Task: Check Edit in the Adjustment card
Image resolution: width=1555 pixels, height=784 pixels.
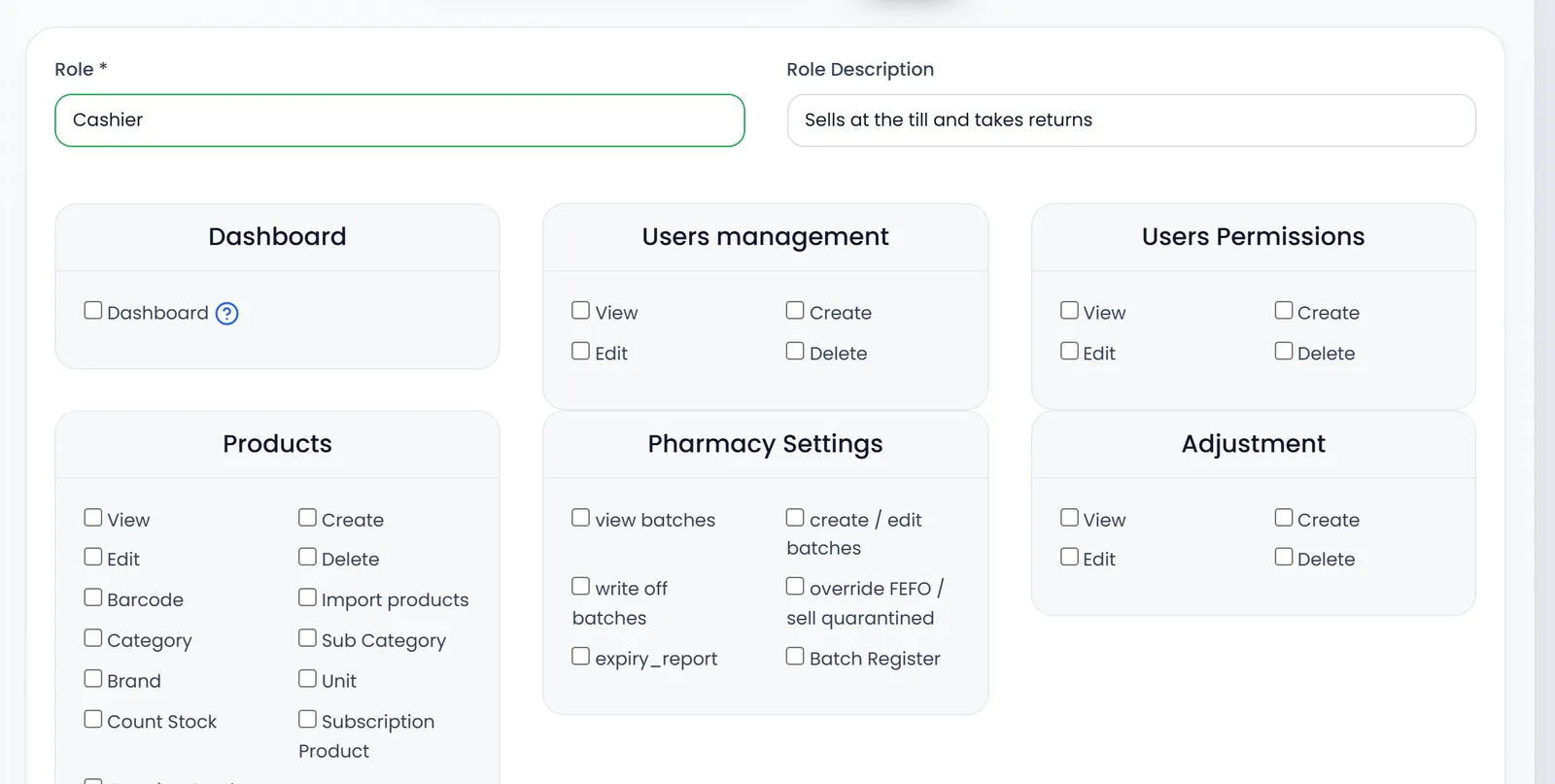Action: click(1069, 558)
